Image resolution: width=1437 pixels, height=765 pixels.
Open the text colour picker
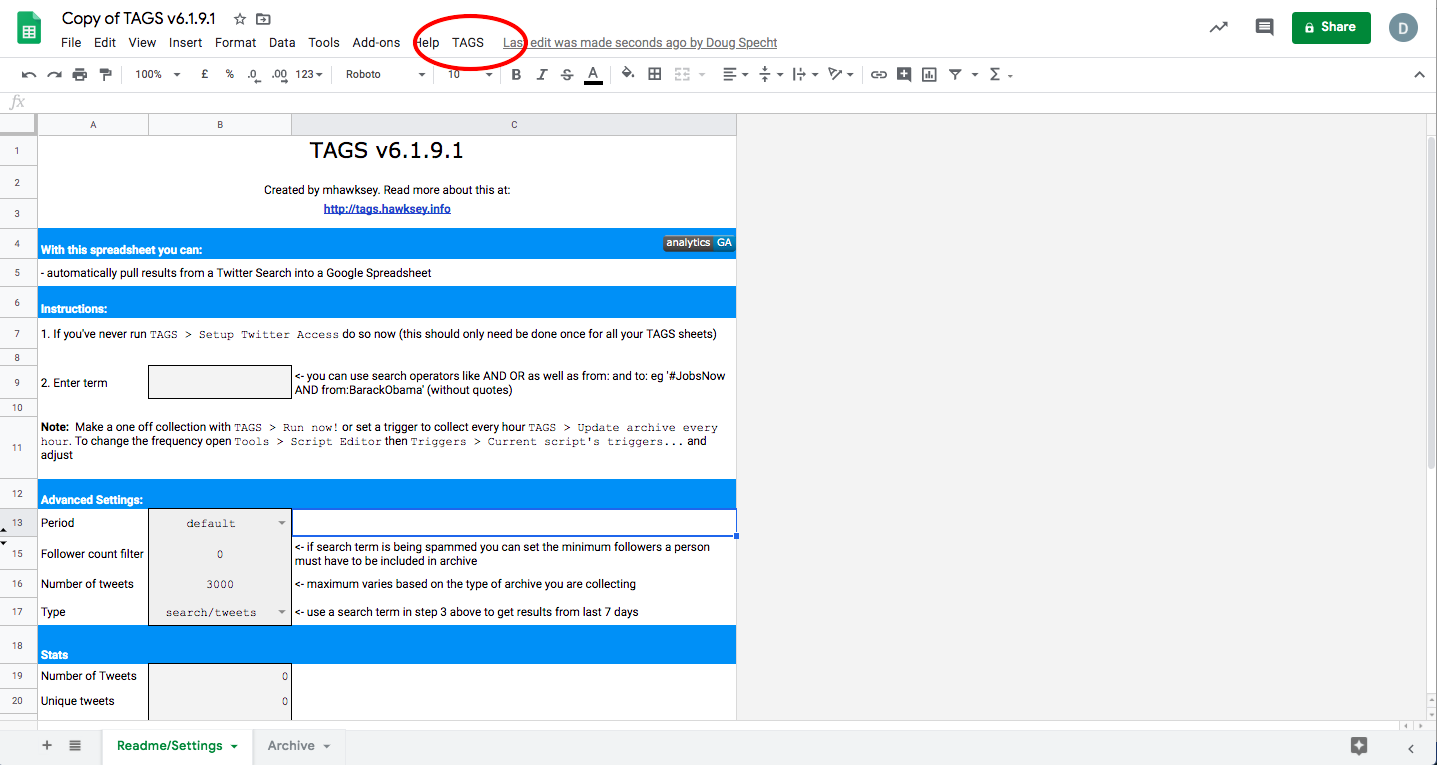[x=593, y=75]
